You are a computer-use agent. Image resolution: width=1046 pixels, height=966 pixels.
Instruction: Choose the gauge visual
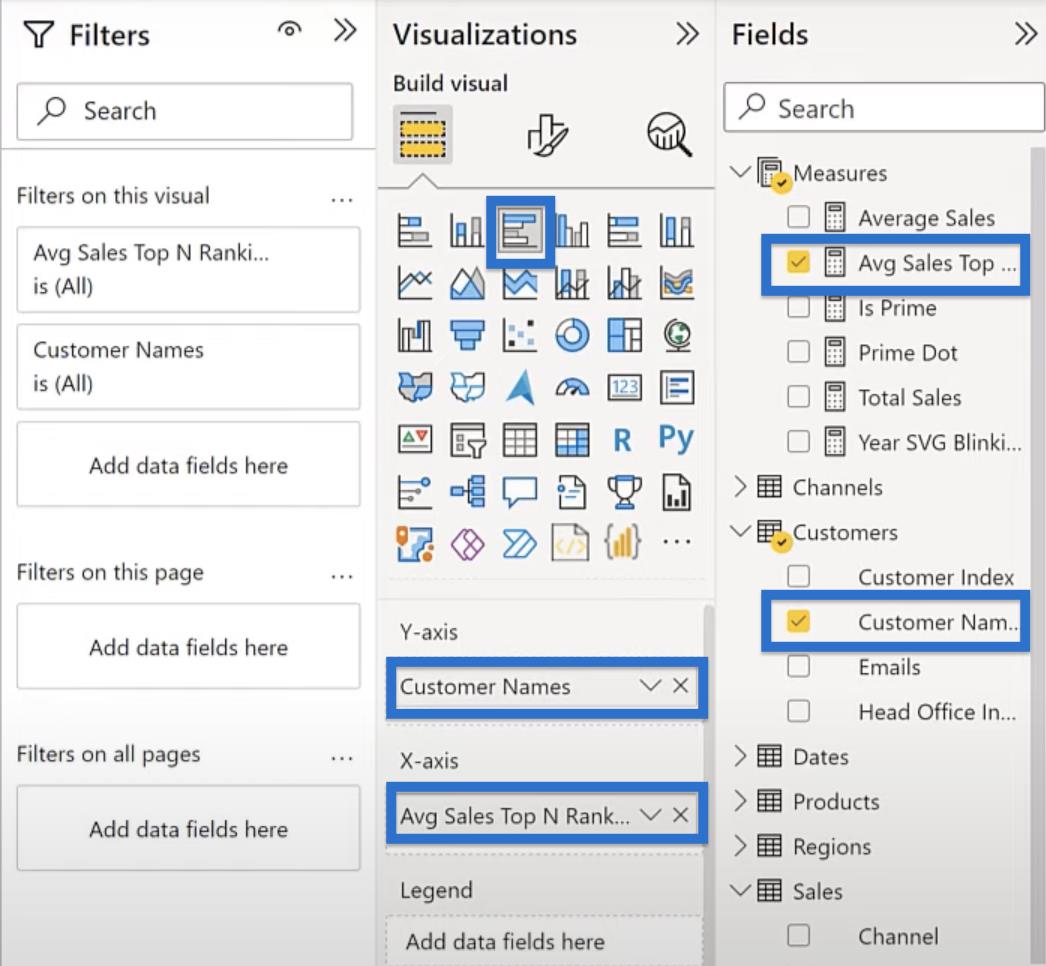coord(572,387)
